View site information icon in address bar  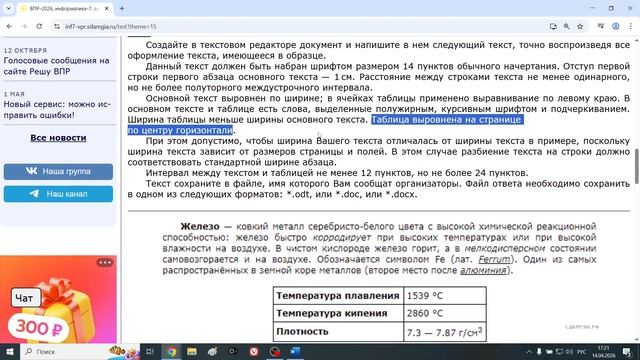[x=57, y=26]
